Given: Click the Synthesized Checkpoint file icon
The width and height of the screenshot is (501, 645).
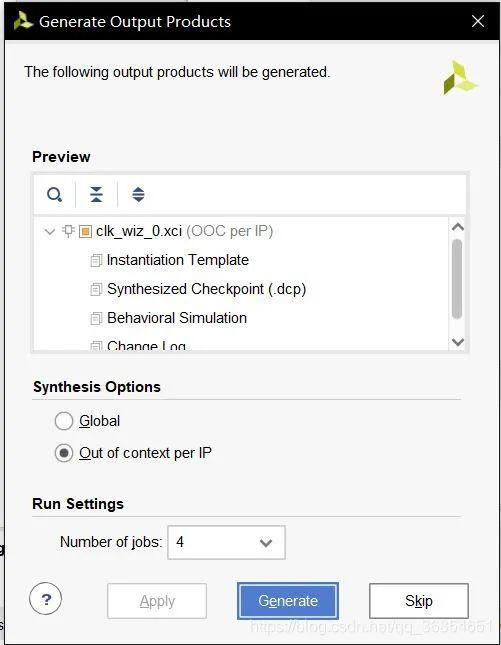Looking at the screenshot, I should (96, 289).
